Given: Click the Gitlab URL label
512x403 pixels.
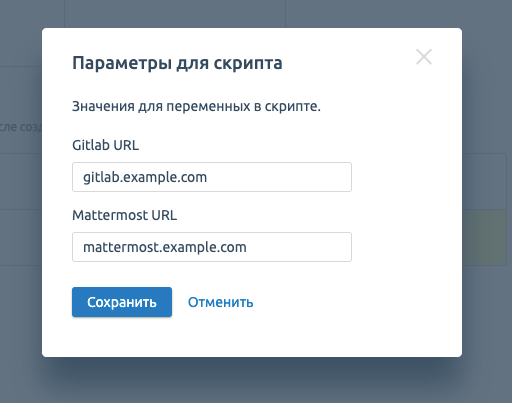Looking at the screenshot, I should click(105, 145).
